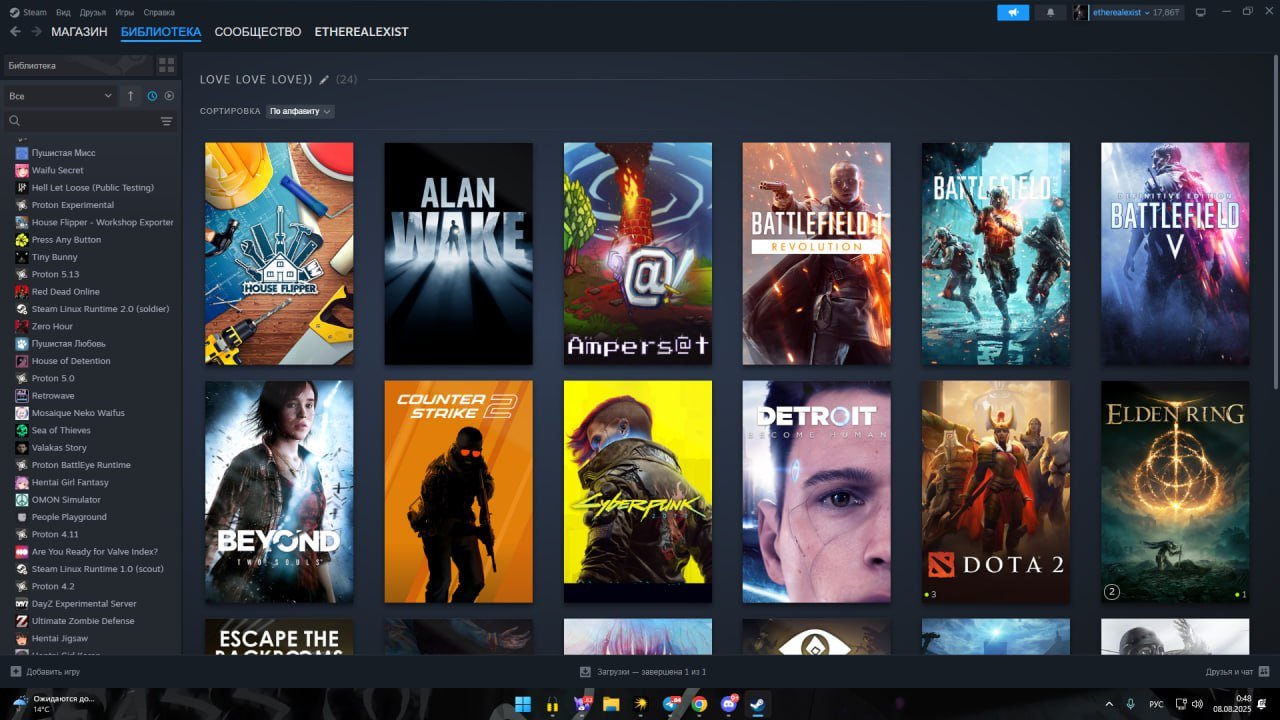This screenshot has height=720, width=1280.
Task: Click the forward navigation arrow
Action: click(36, 32)
